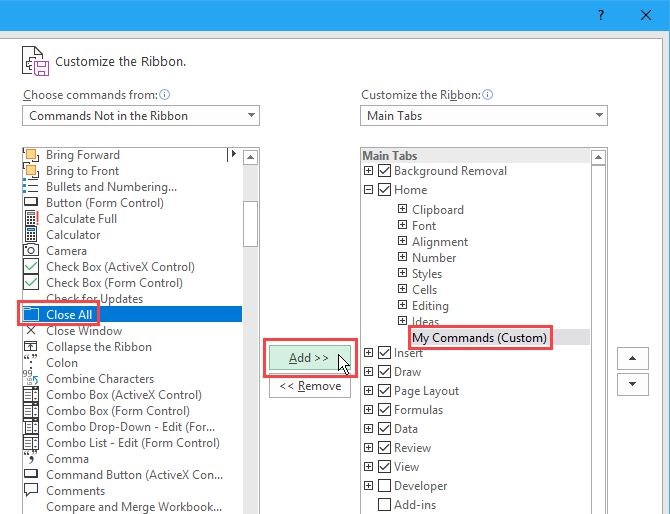This screenshot has height=514, width=670.
Task: Click the << Remove button
Action: [x=309, y=386]
